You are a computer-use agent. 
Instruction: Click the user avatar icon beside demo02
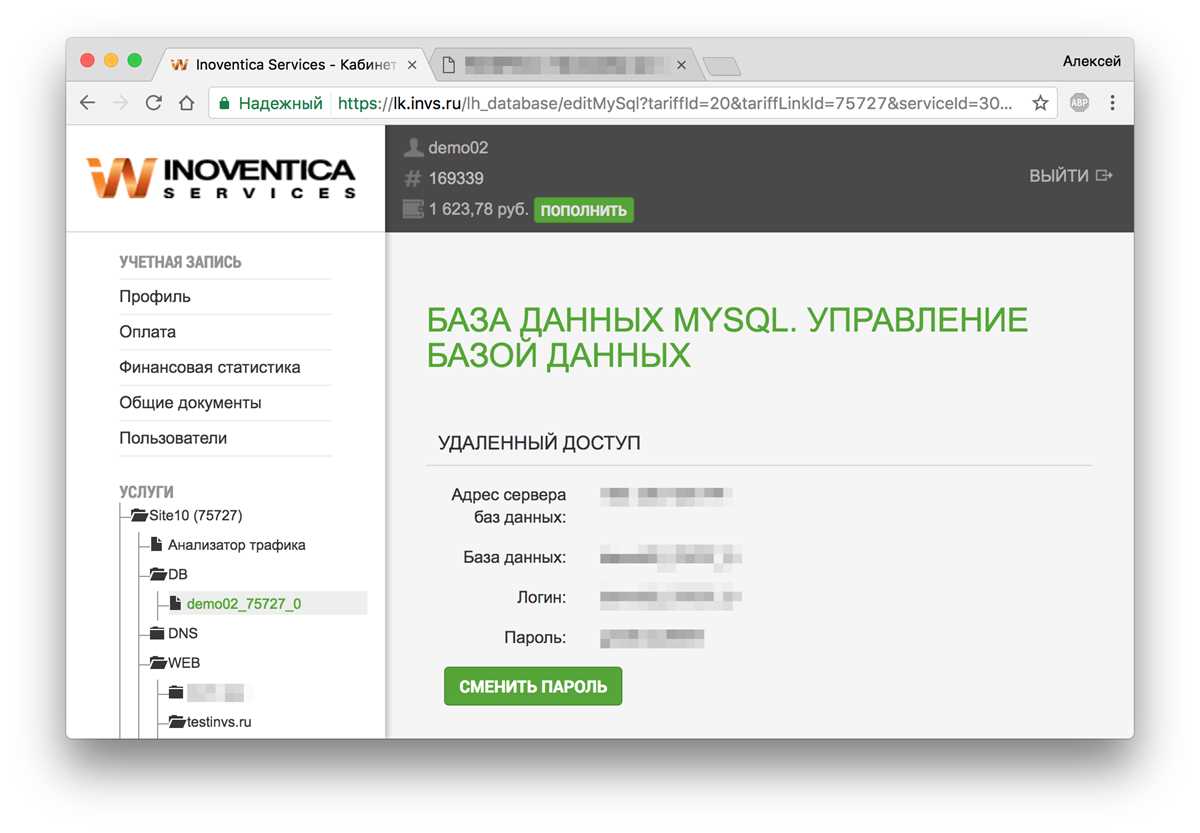pos(413,148)
